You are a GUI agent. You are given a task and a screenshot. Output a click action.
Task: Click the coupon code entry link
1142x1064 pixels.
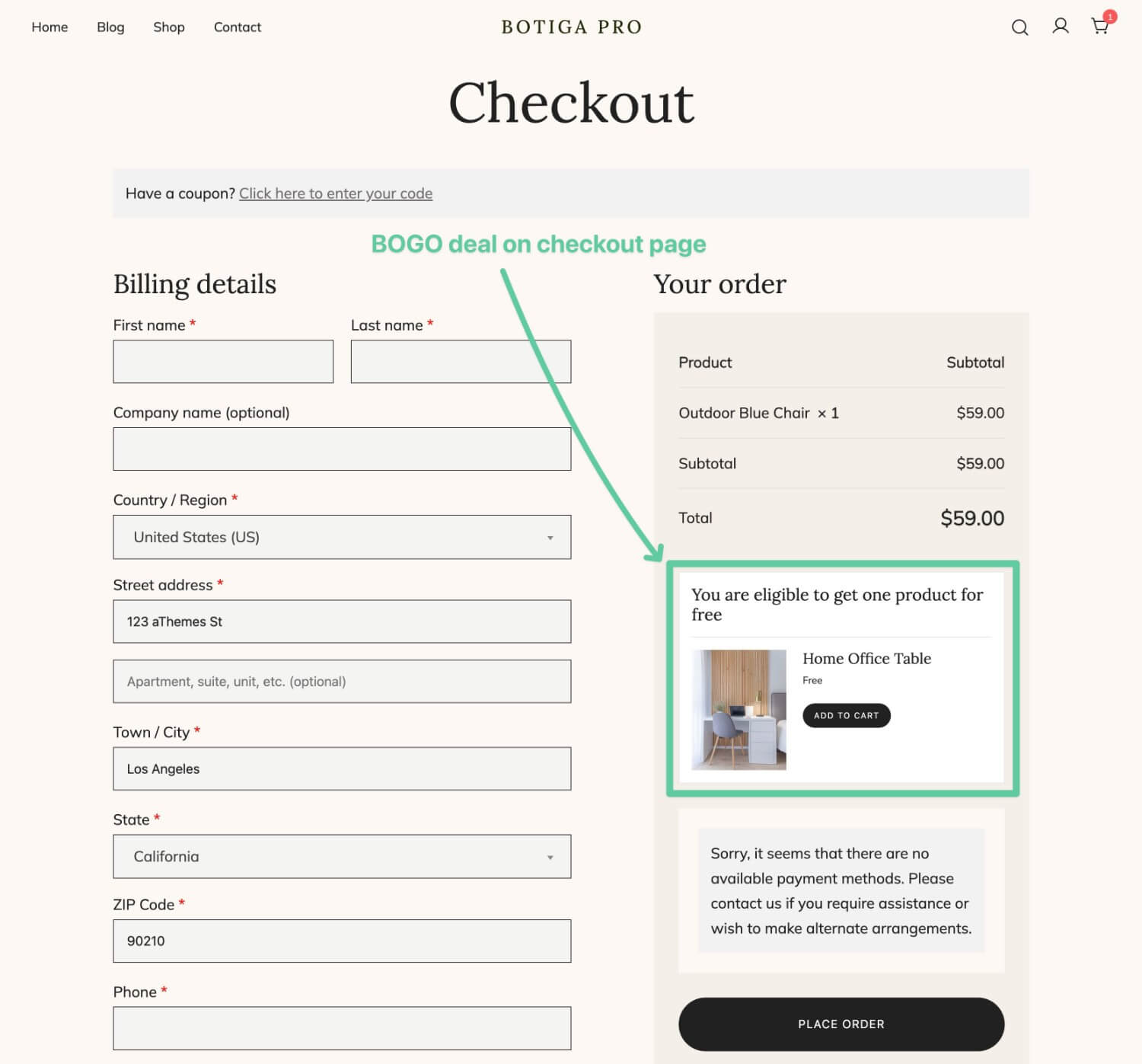pos(336,193)
